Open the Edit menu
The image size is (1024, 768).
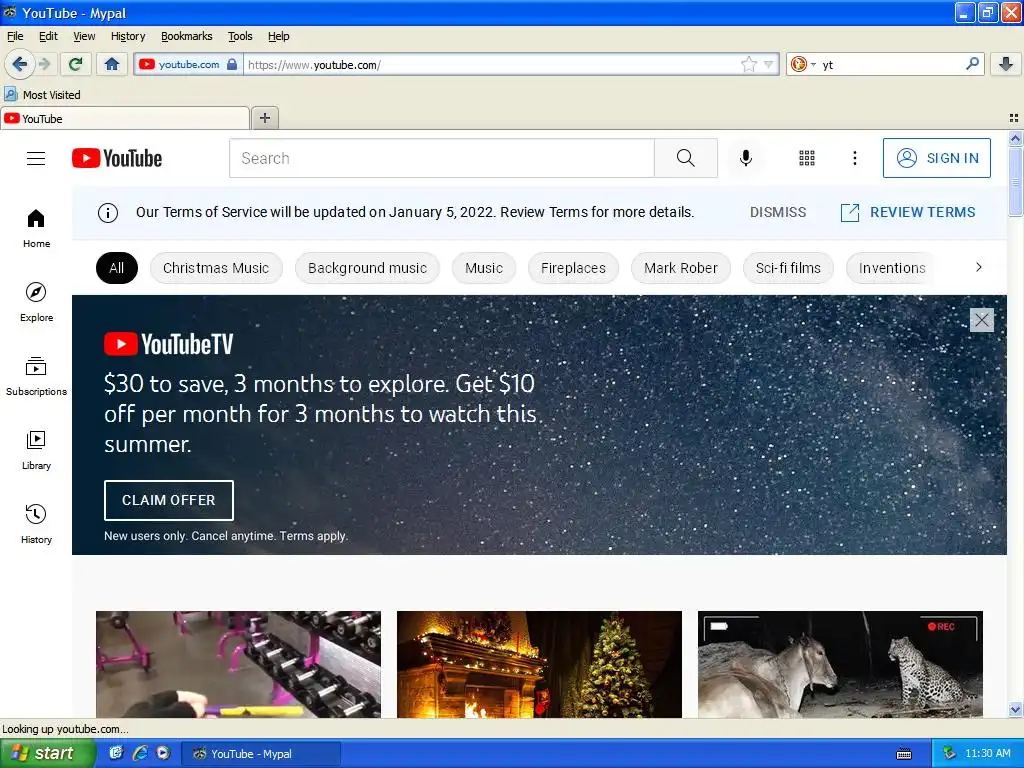(x=48, y=36)
